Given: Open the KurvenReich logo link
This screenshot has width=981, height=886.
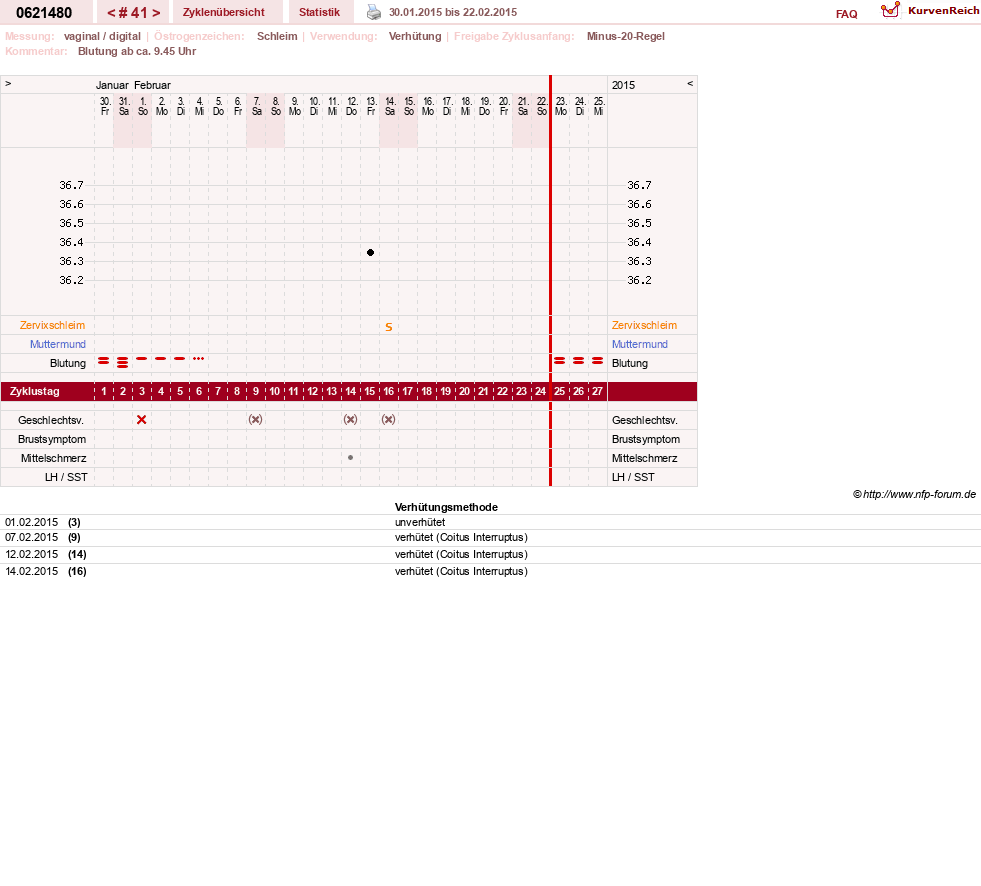Looking at the screenshot, I should pyautogui.click(x=930, y=11).
